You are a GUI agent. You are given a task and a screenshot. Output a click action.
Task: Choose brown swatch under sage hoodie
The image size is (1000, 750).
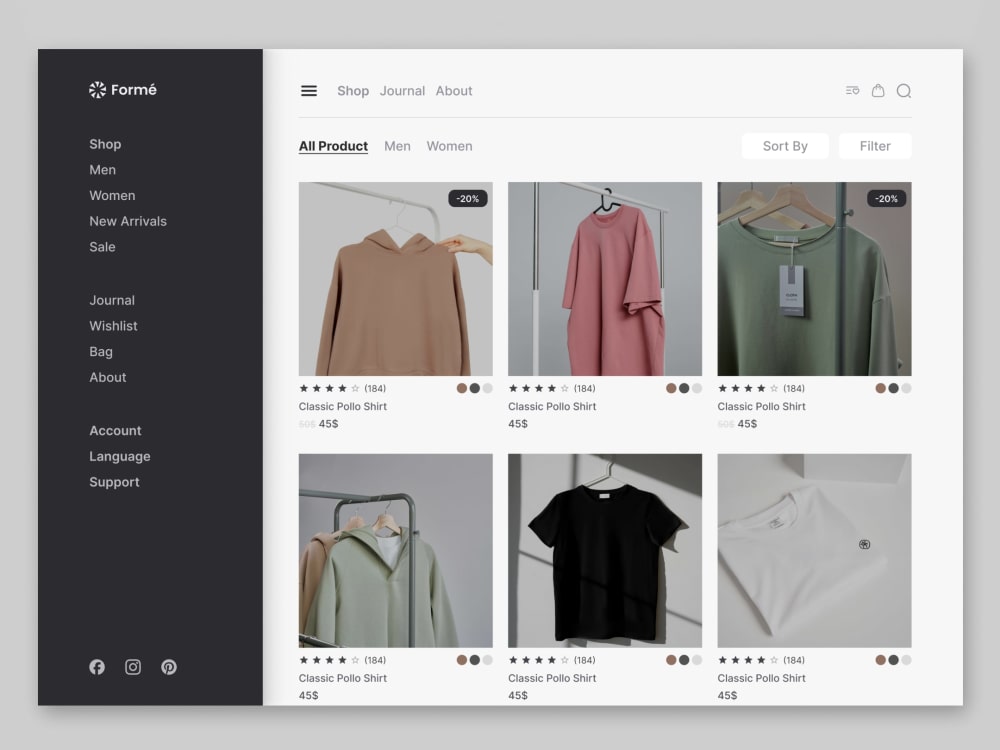tap(462, 660)
